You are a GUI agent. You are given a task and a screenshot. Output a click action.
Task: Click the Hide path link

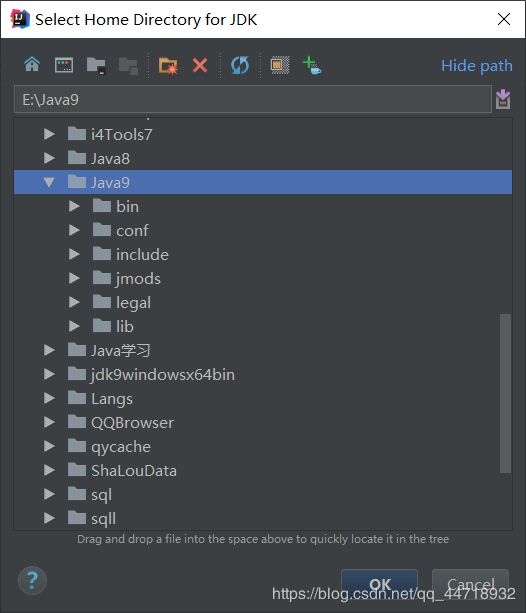point(476,65)
